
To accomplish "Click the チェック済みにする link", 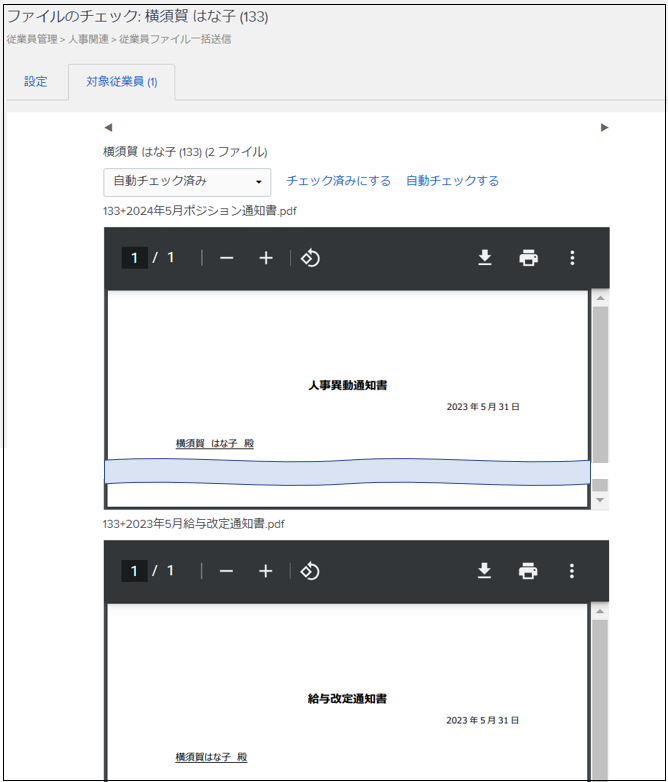I will [338, 181].
